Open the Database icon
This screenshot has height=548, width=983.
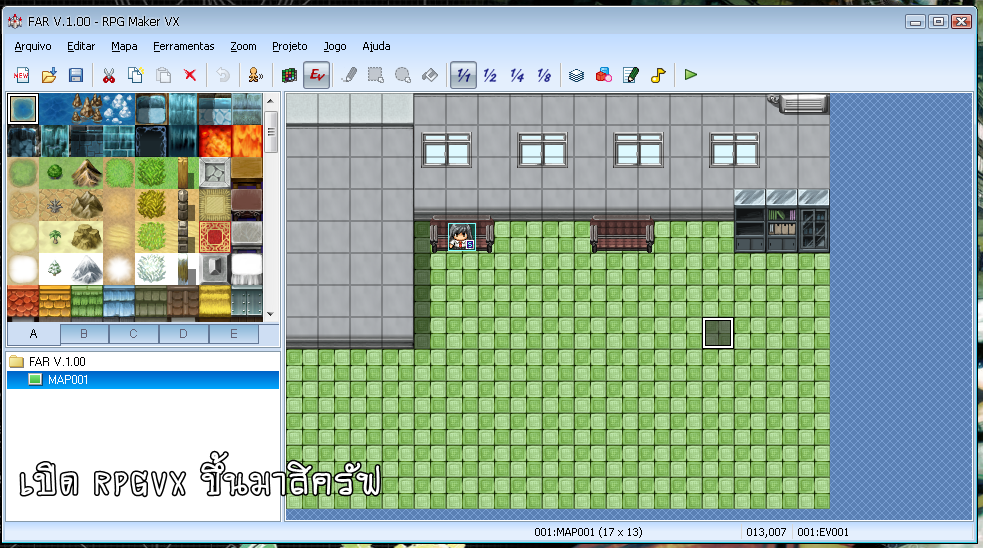(576, 75)
